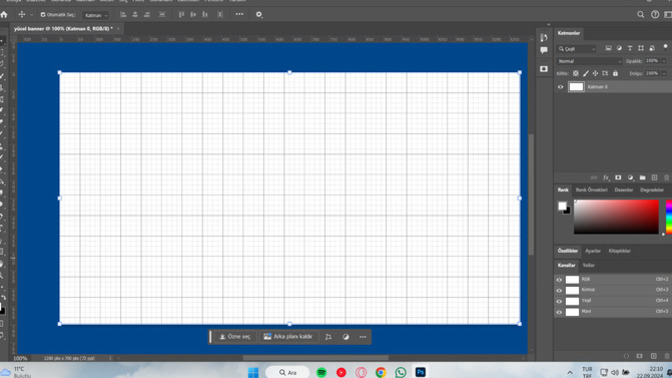Filter layers by type T icon

[x=630, y=48]
